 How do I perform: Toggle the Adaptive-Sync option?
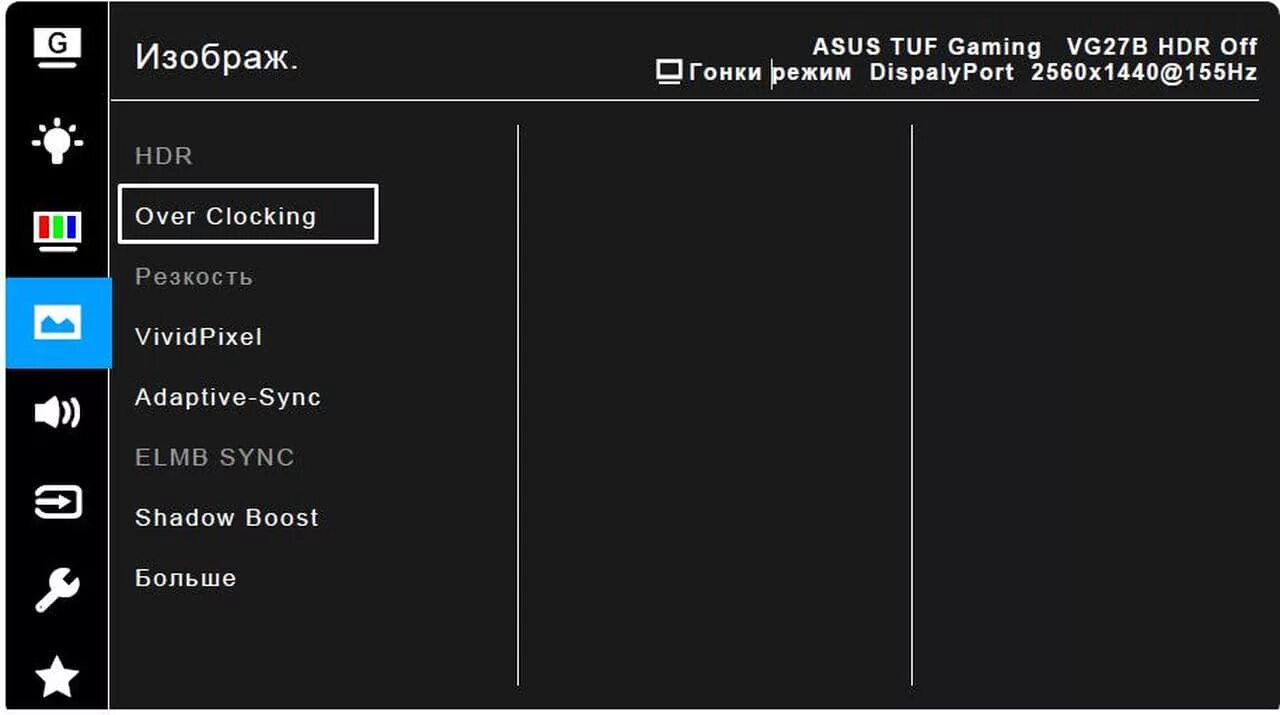point(228,398)
